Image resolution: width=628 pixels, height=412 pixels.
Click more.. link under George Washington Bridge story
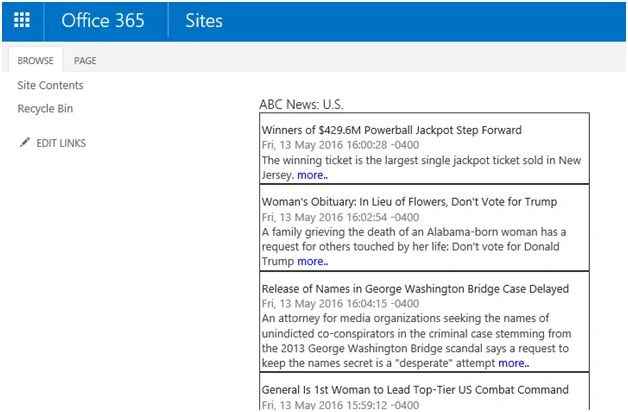[x=513, y=363]
